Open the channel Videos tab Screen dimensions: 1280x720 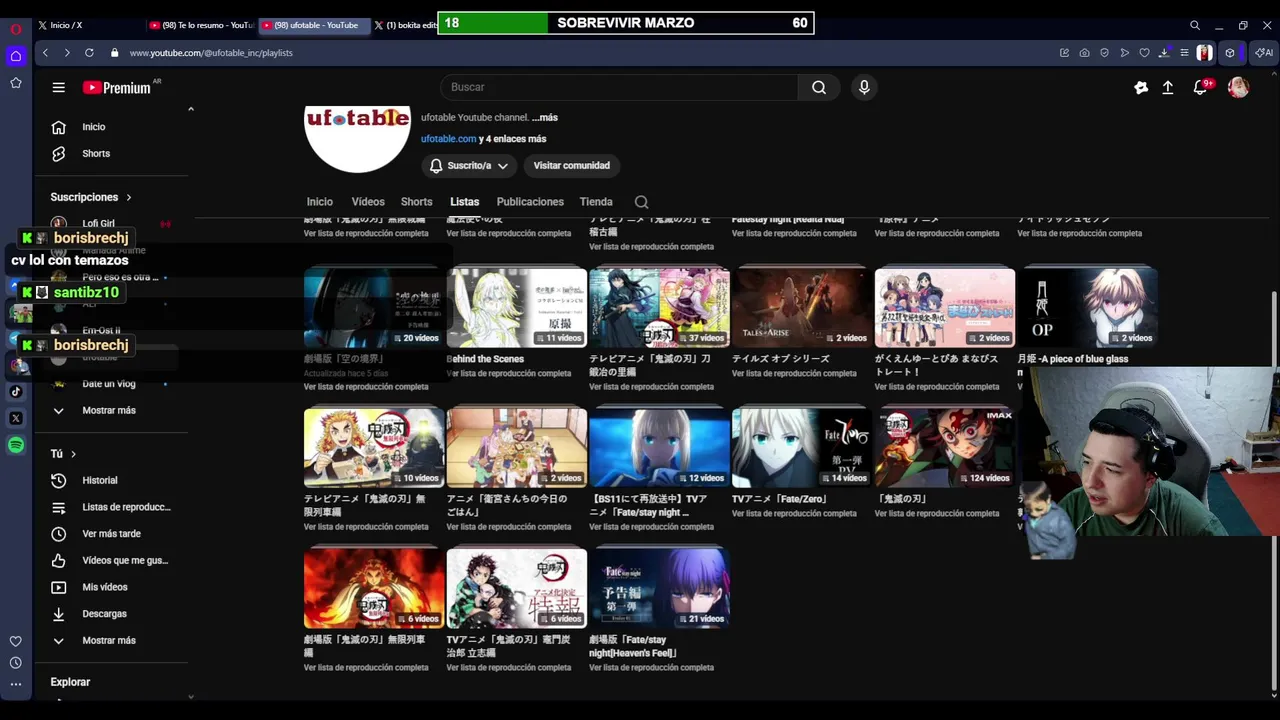coord(368,202)
